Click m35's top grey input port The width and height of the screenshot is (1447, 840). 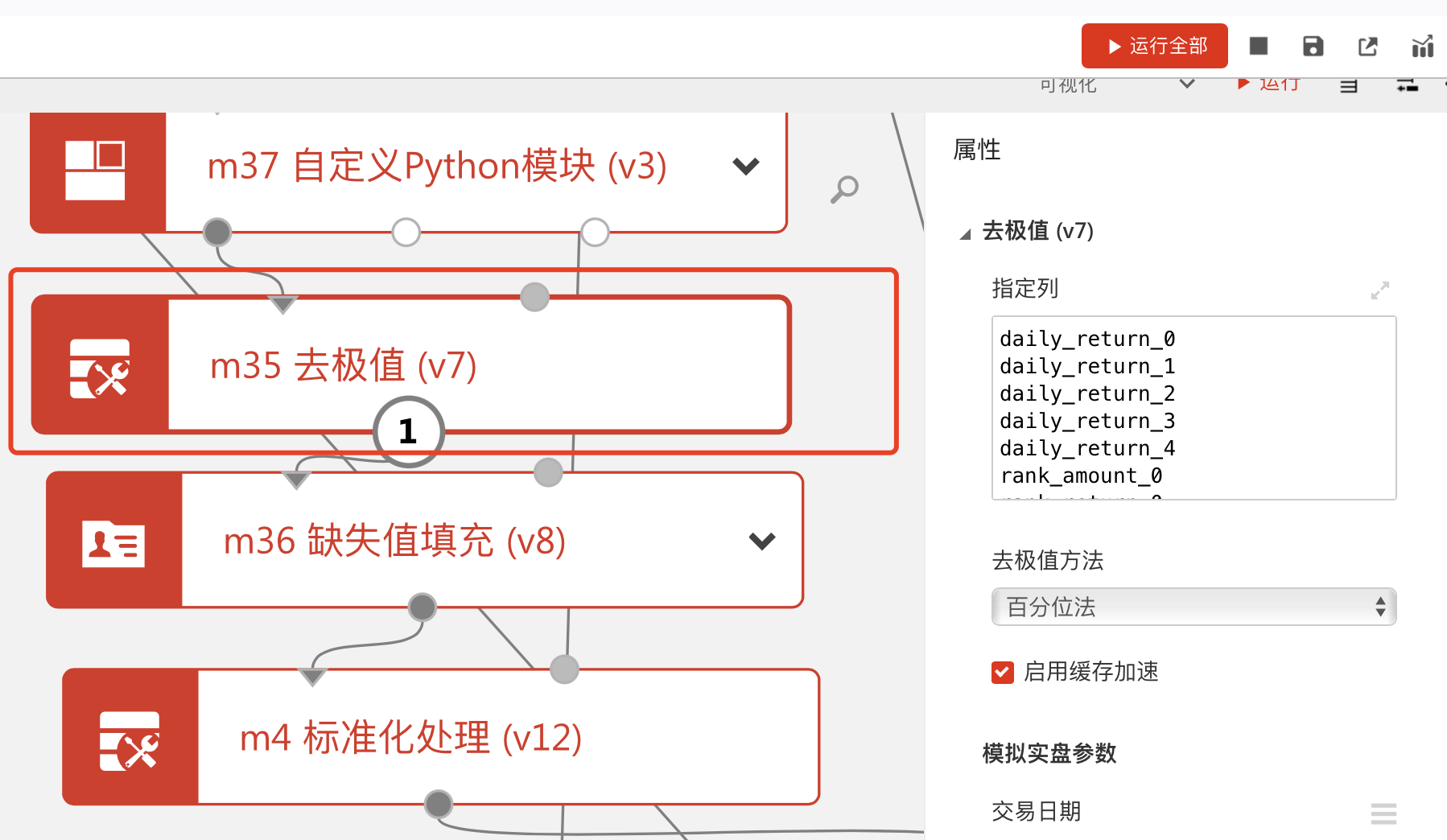534,297
